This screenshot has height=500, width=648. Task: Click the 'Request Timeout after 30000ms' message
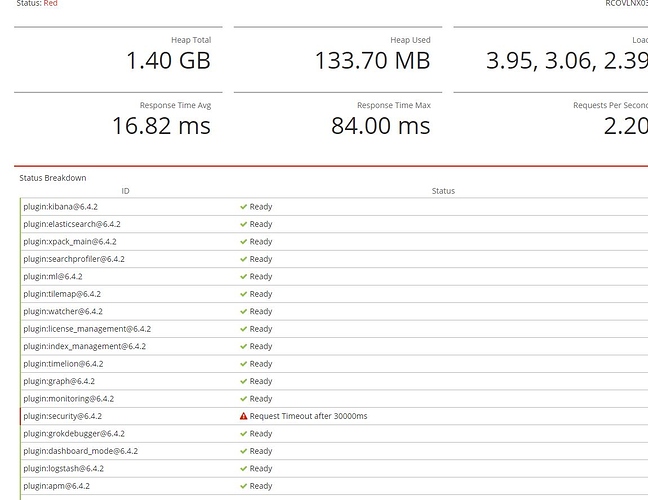pos(308,416)
